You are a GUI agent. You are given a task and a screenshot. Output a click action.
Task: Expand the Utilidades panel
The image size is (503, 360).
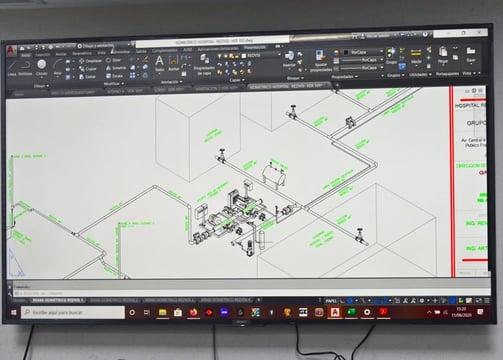pos(420,75)
